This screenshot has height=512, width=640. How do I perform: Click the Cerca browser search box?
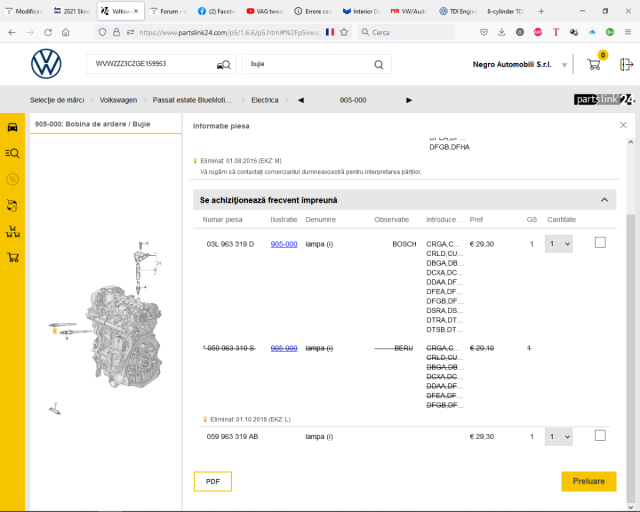tap(406, 32)
